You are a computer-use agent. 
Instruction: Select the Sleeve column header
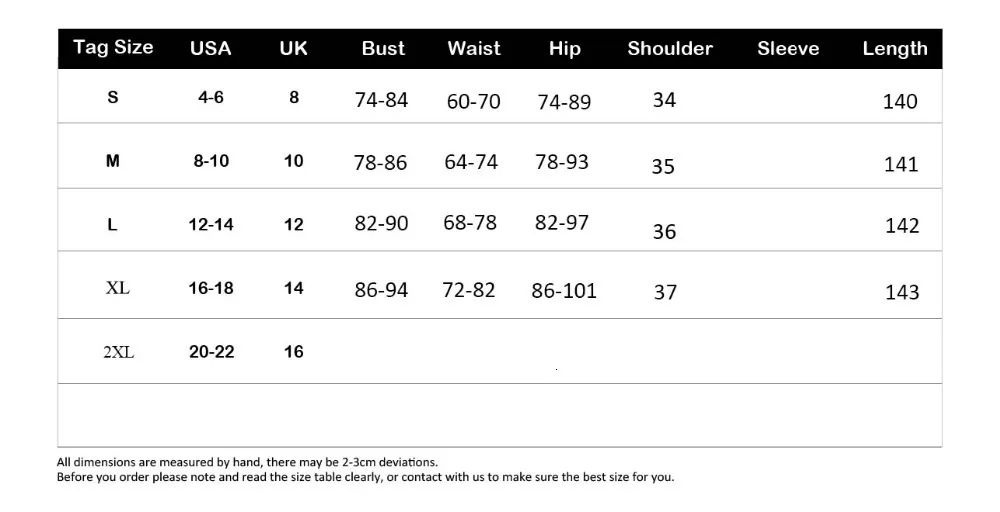click(x=788, y=48)
